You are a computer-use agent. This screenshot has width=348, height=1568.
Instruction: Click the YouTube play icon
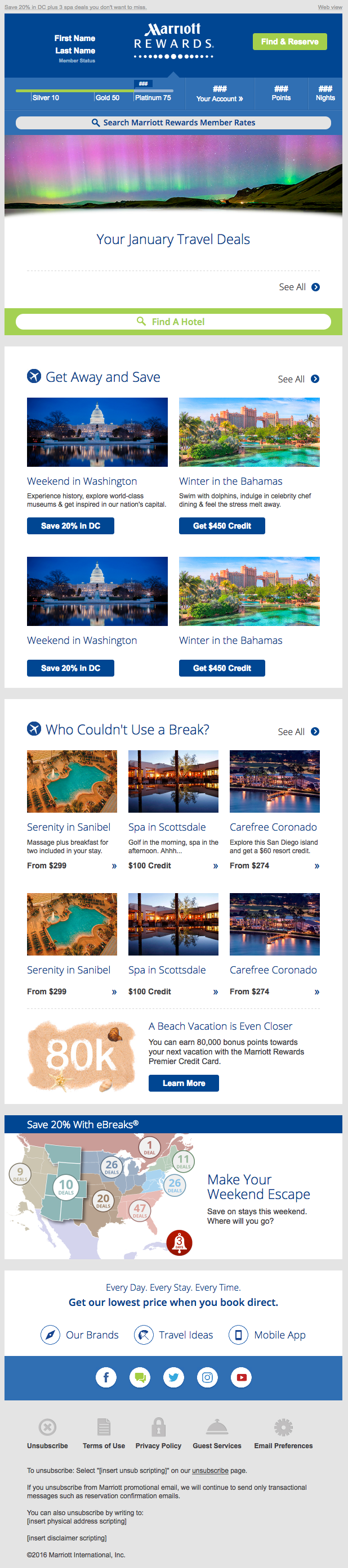tap(242, 1377)
